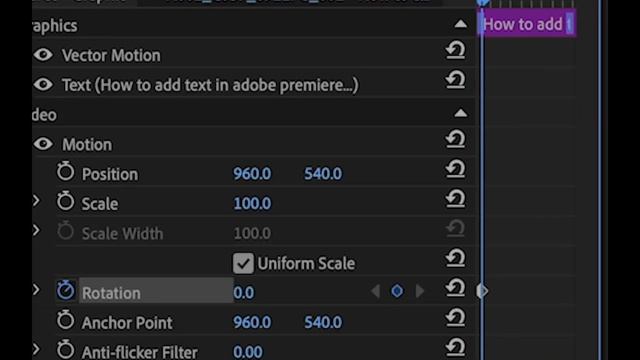This screenshot has width=640, height=360.
Task: Collapse the Video section
Action: point(461,113)
